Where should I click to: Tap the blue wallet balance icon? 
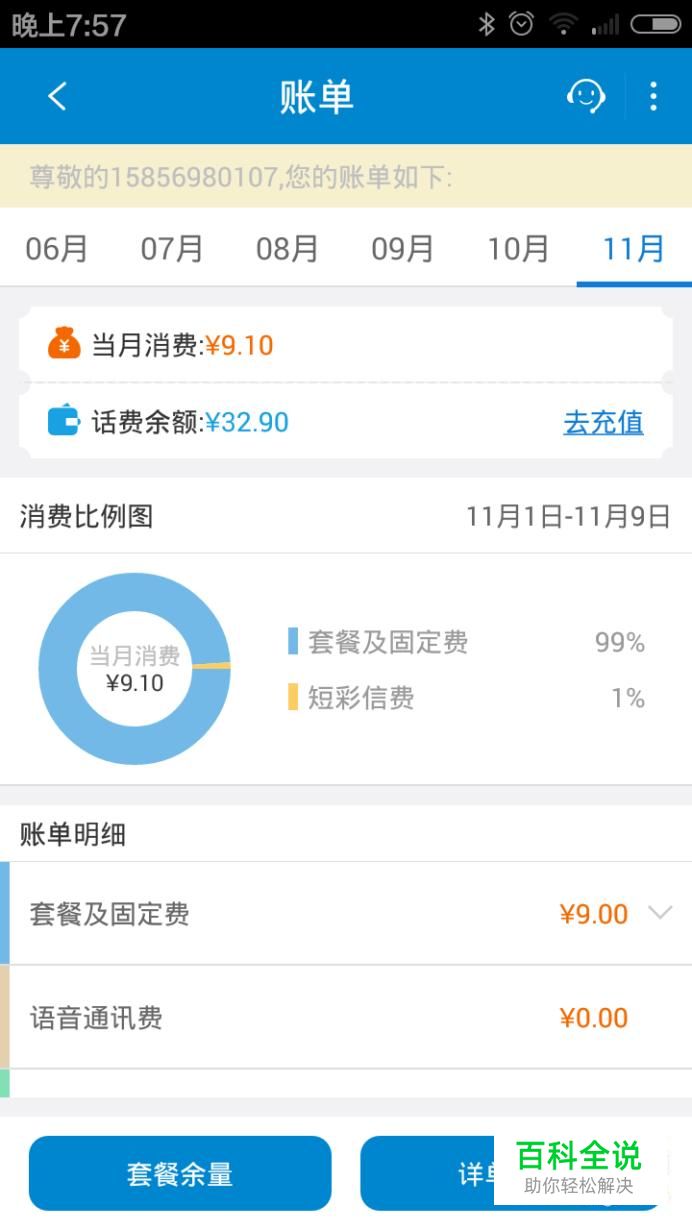(64, 421)
